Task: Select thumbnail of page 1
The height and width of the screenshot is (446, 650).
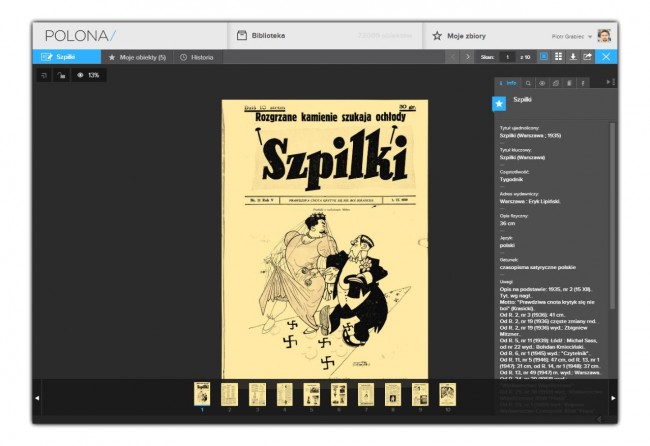Action: [x=202, y=394]
